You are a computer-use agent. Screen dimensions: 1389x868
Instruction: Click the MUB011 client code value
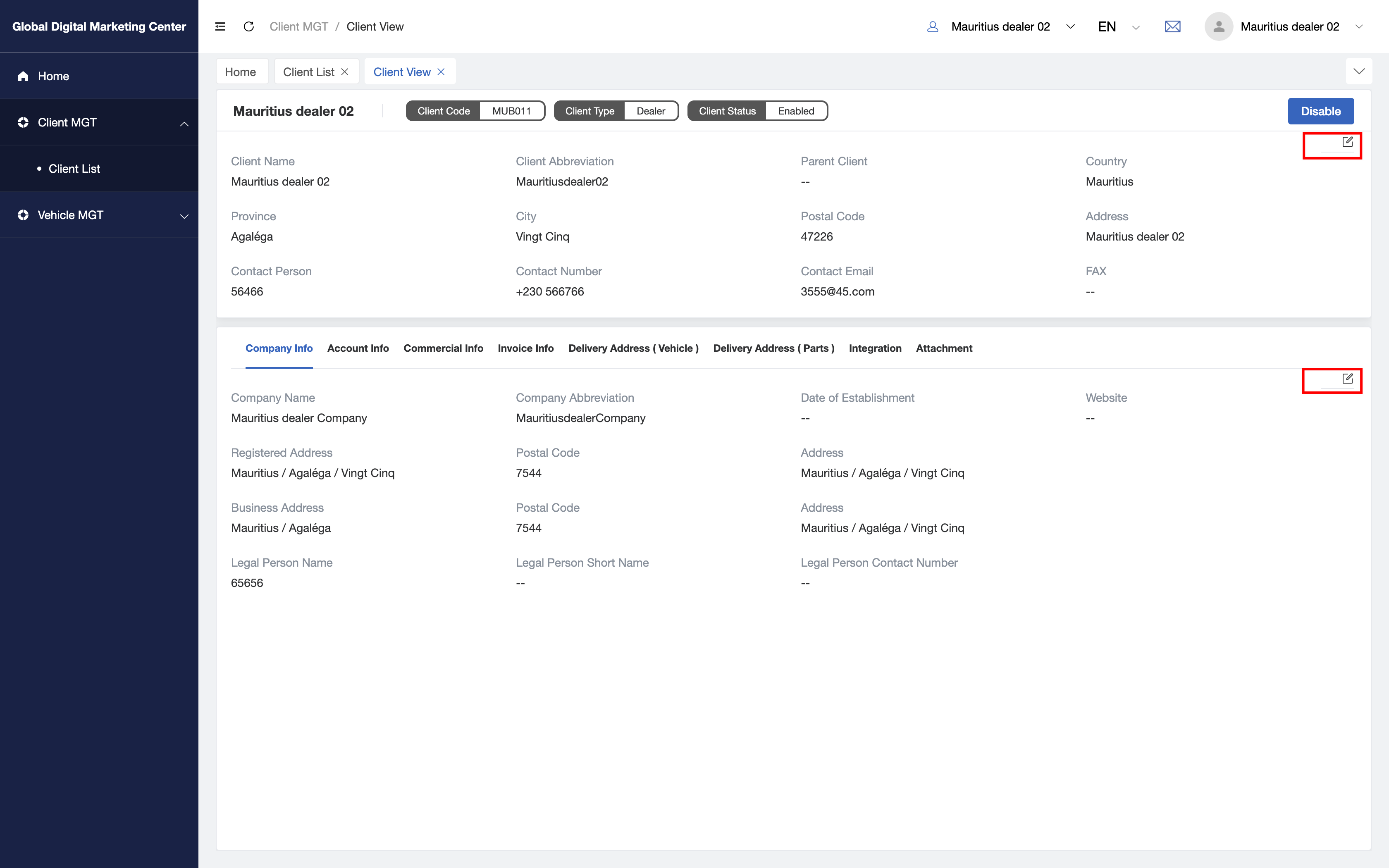[511, 111]
